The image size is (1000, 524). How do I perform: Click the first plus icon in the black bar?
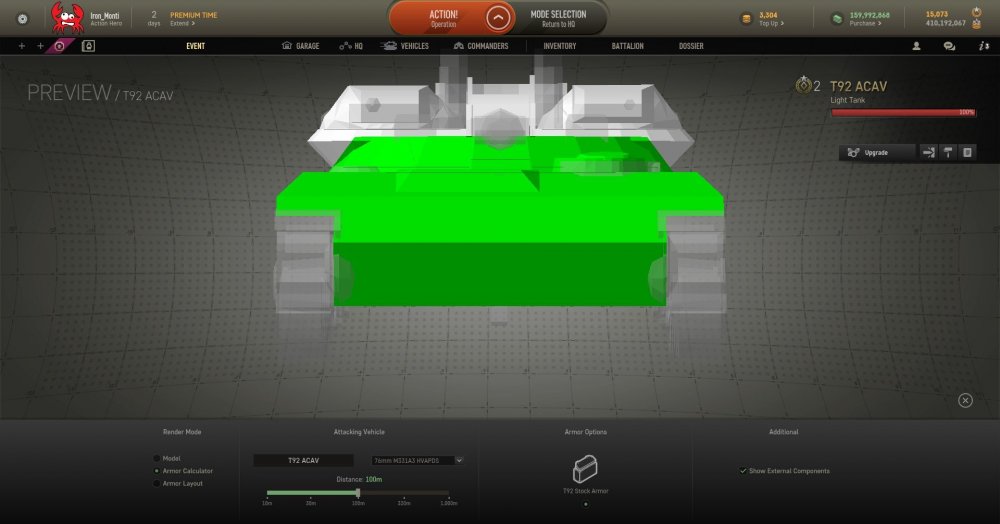point(22,46)
